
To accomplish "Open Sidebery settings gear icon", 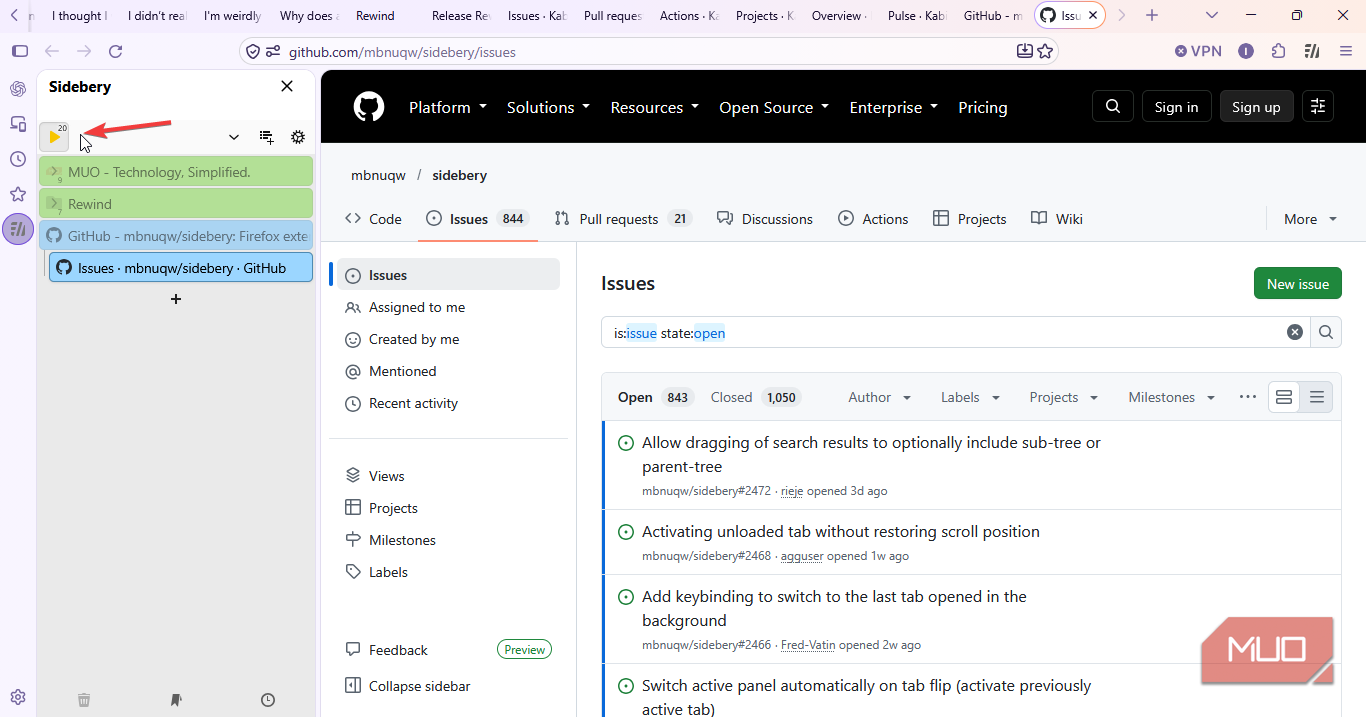I will tap(298, 137).
